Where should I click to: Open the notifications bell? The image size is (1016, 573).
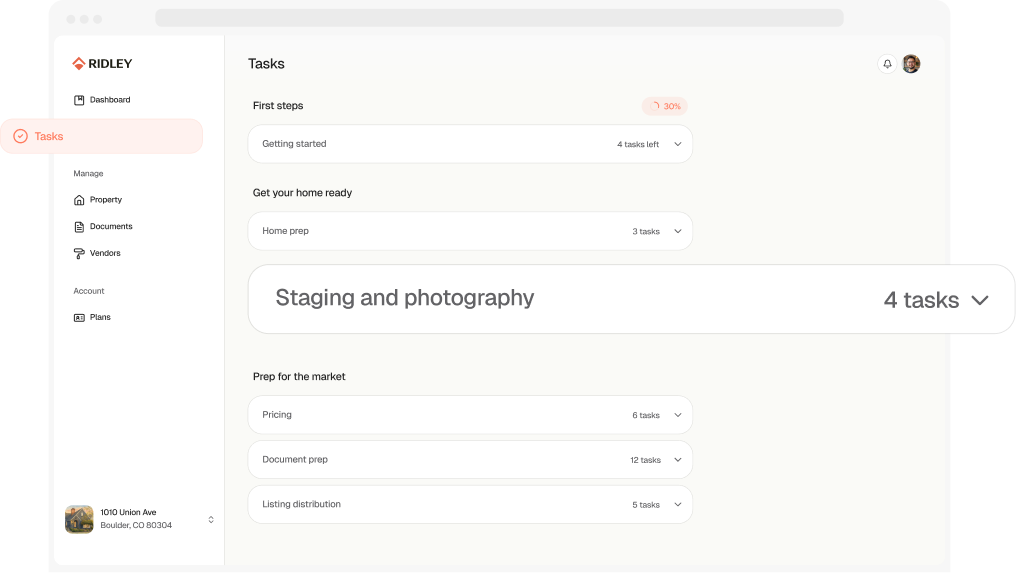point(887,64)
